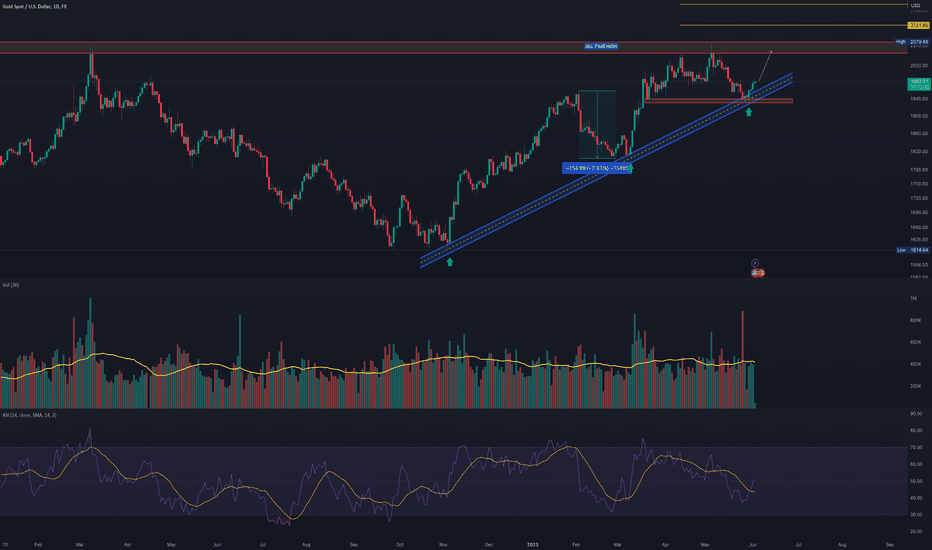Open the USD currency selector on price axis
The height and width of the screenshot is (550, 932).
[915, 5]
